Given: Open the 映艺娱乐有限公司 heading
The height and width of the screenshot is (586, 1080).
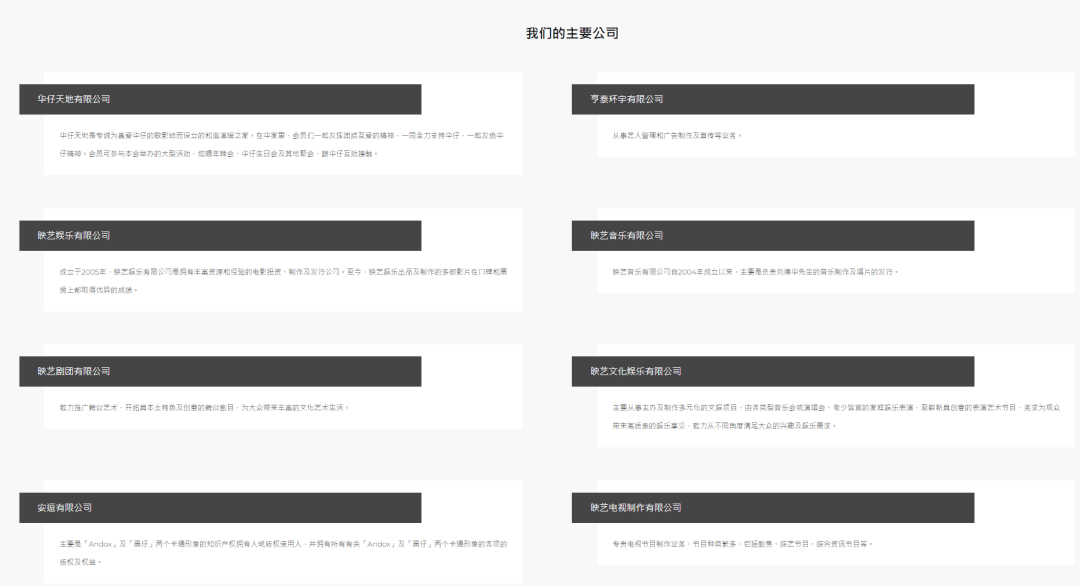Looking at the screenshot, I should click(220, 236).
